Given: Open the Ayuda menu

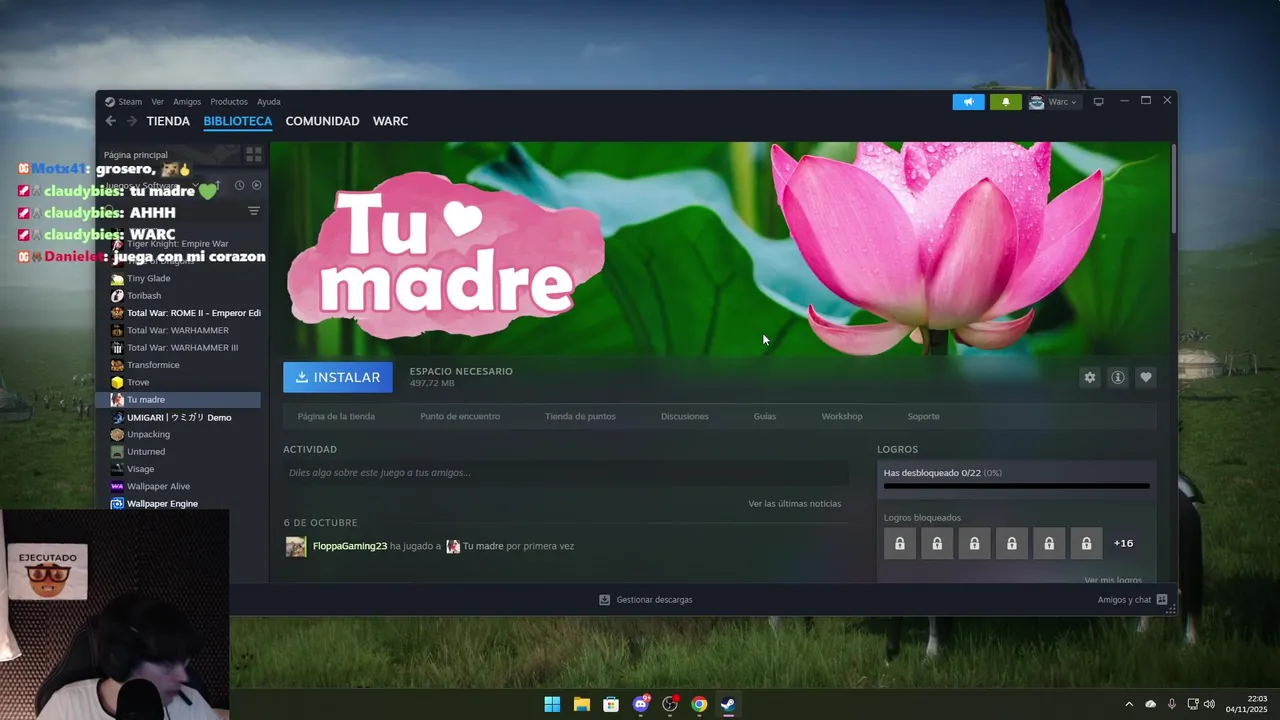Looking at the screenshot, I should click(x=269, y=102).
